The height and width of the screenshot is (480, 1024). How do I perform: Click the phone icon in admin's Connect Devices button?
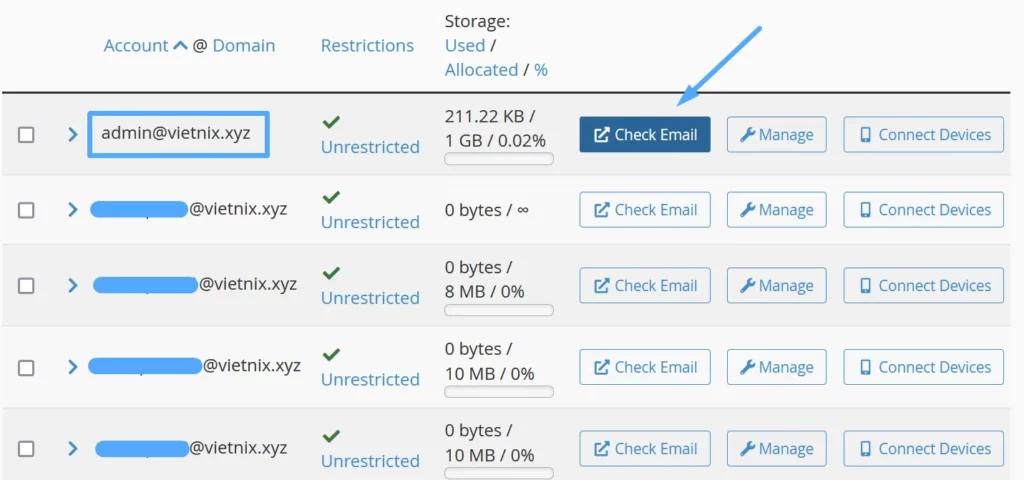pyautogui.click(x=865, y=135)
